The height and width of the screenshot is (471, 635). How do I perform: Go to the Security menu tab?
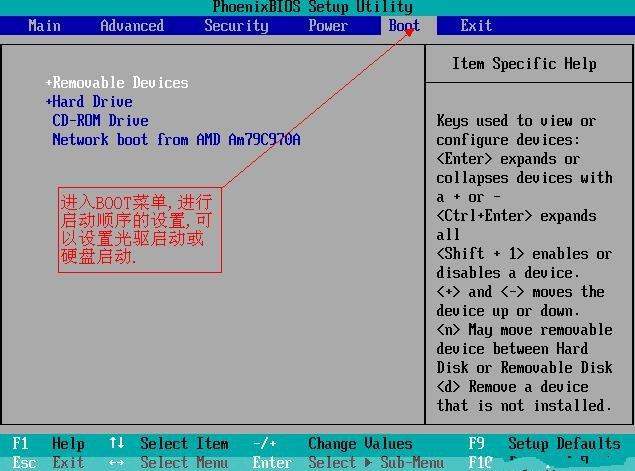236,26
